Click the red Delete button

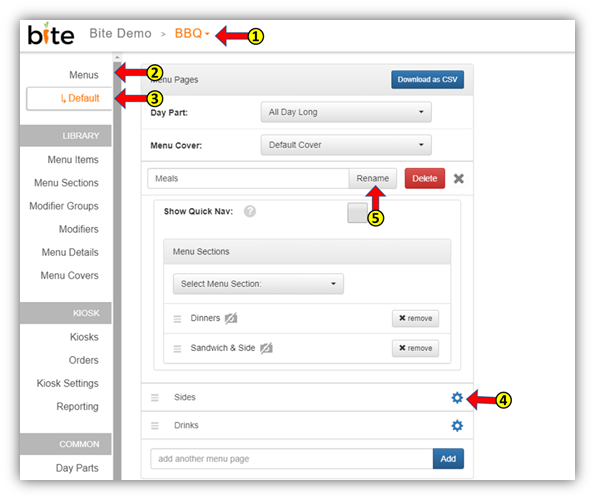coord(425,178)
